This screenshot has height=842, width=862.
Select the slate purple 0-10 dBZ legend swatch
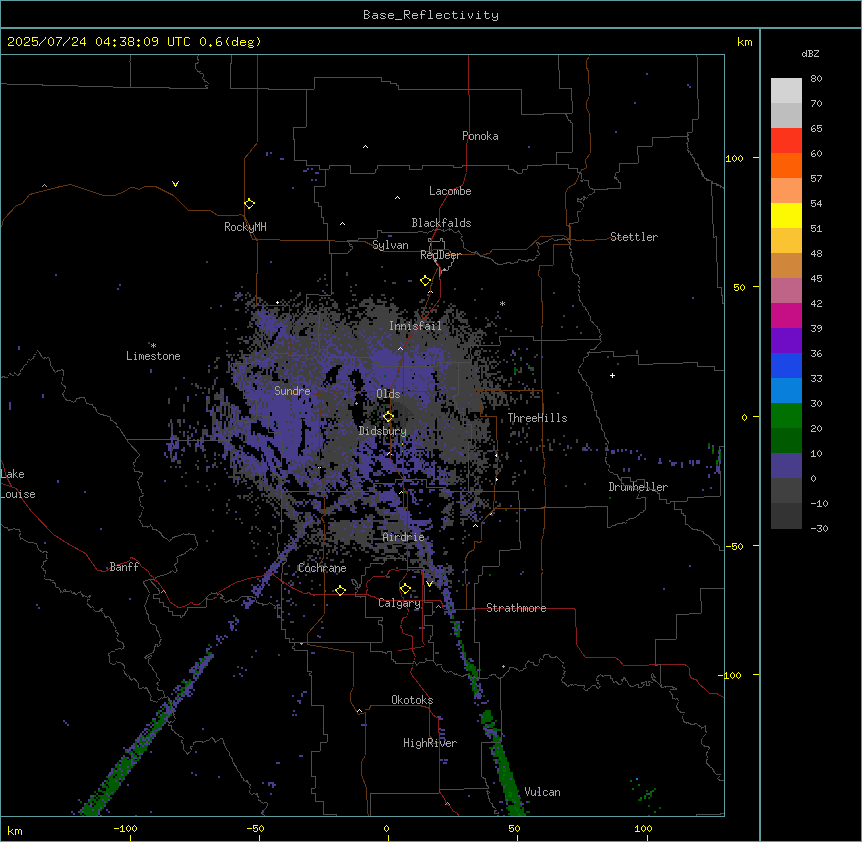pos(786,466)
